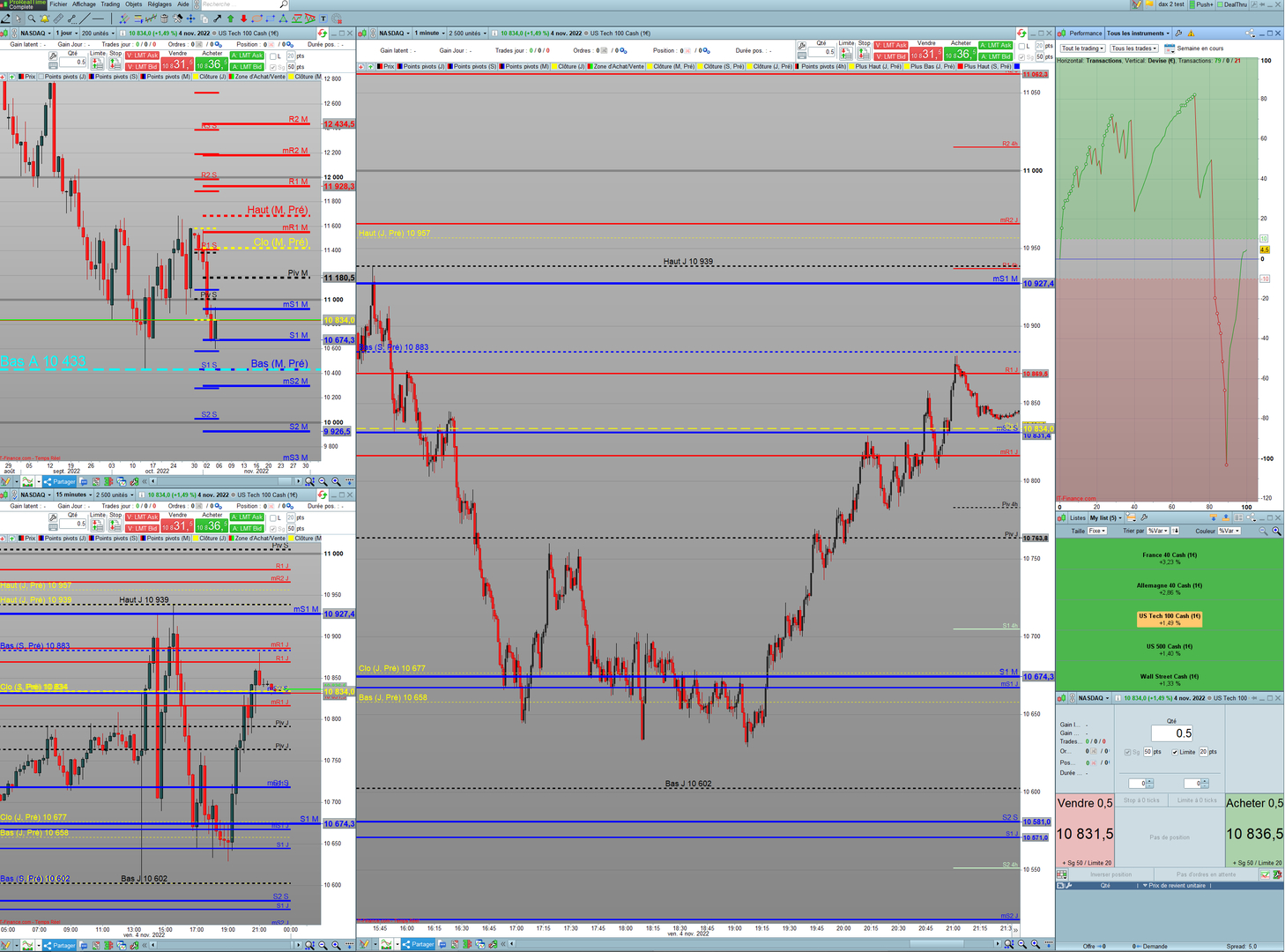Open the wrench settings in the Performance window
This screenshot has width=1285, height=952.
[x=1179, y=33]
